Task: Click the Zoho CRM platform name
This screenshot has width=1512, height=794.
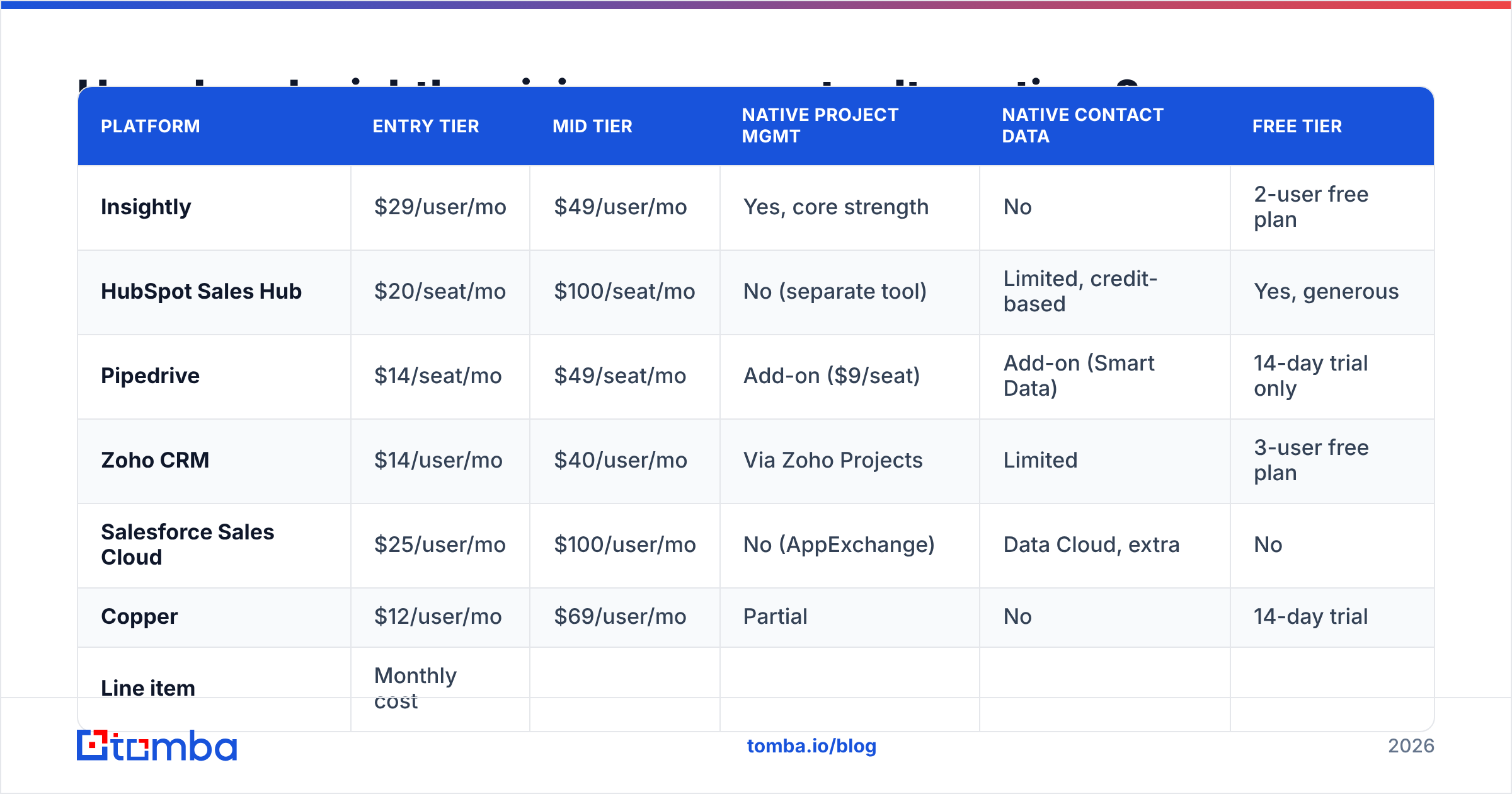Action: pyautogui.click(x=155, y=460)
